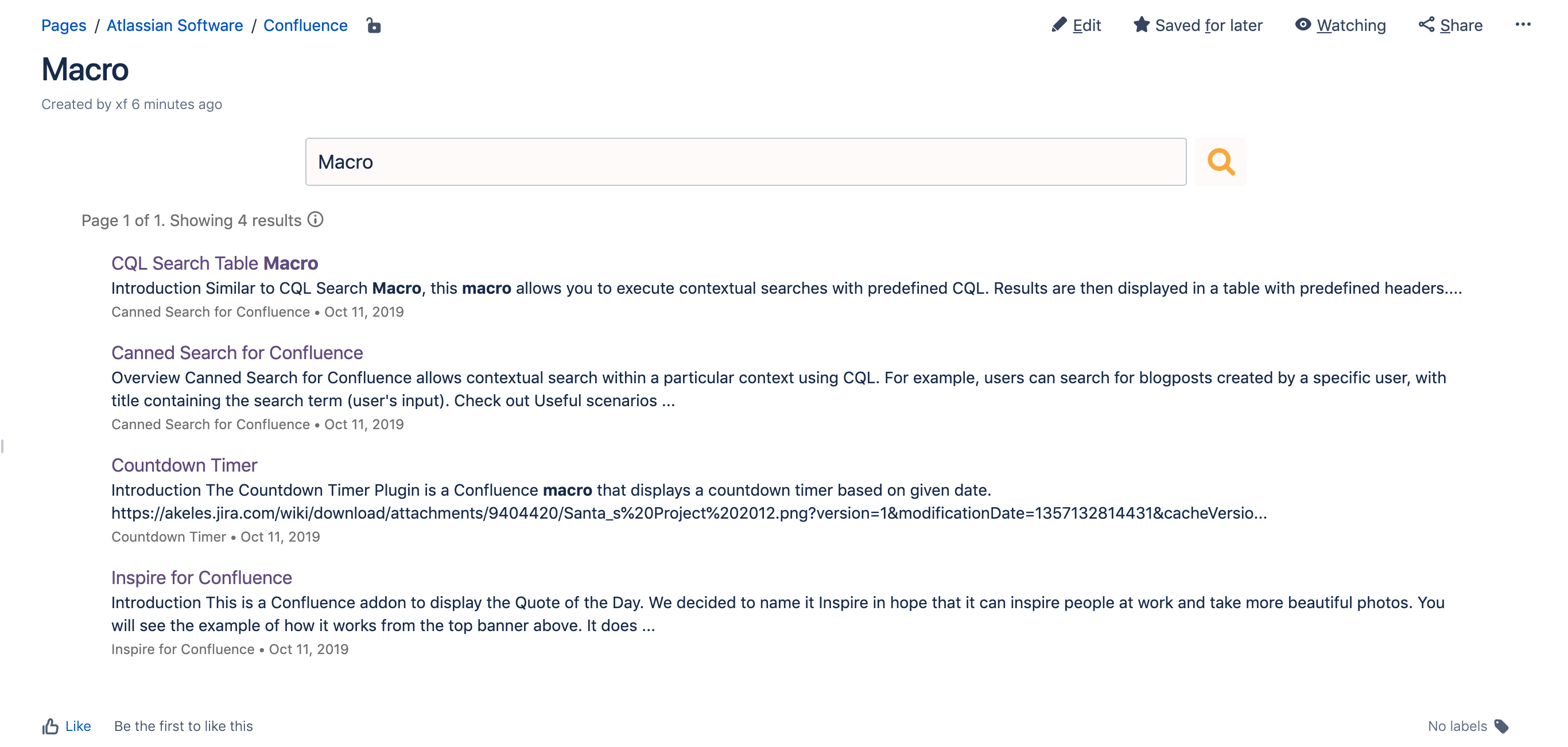The width and height of the screenshot is (1568, 747).
Task: Toggle the Saved for later label
Action: 1208,26
